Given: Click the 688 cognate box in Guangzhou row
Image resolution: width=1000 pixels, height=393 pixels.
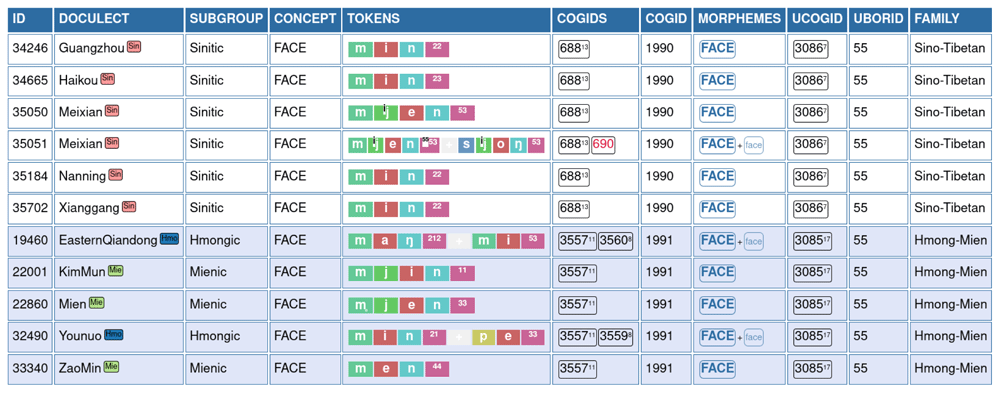Looking at the screenshot, I should pos(574,48).
